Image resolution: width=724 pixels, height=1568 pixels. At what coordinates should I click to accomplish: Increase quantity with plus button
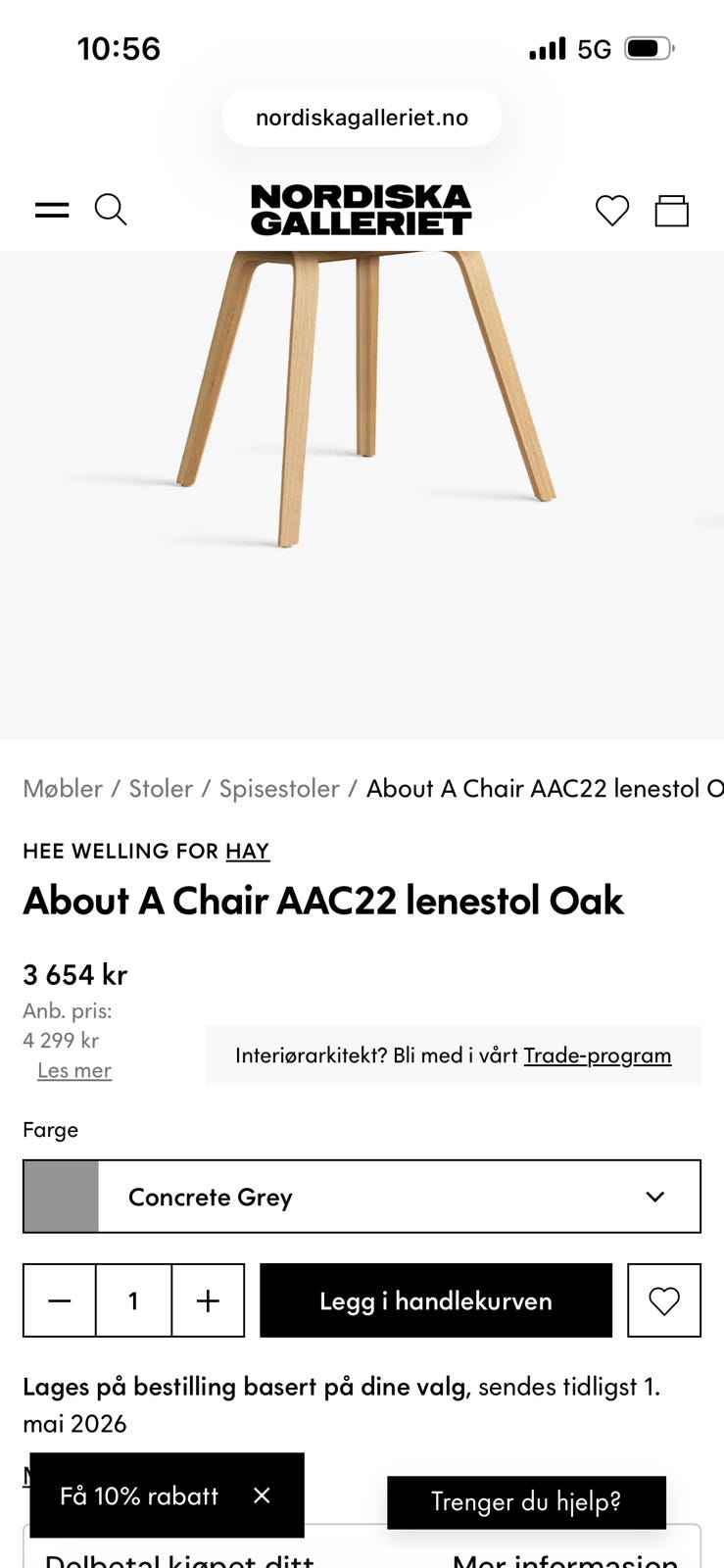click(x=208, y=1300)
